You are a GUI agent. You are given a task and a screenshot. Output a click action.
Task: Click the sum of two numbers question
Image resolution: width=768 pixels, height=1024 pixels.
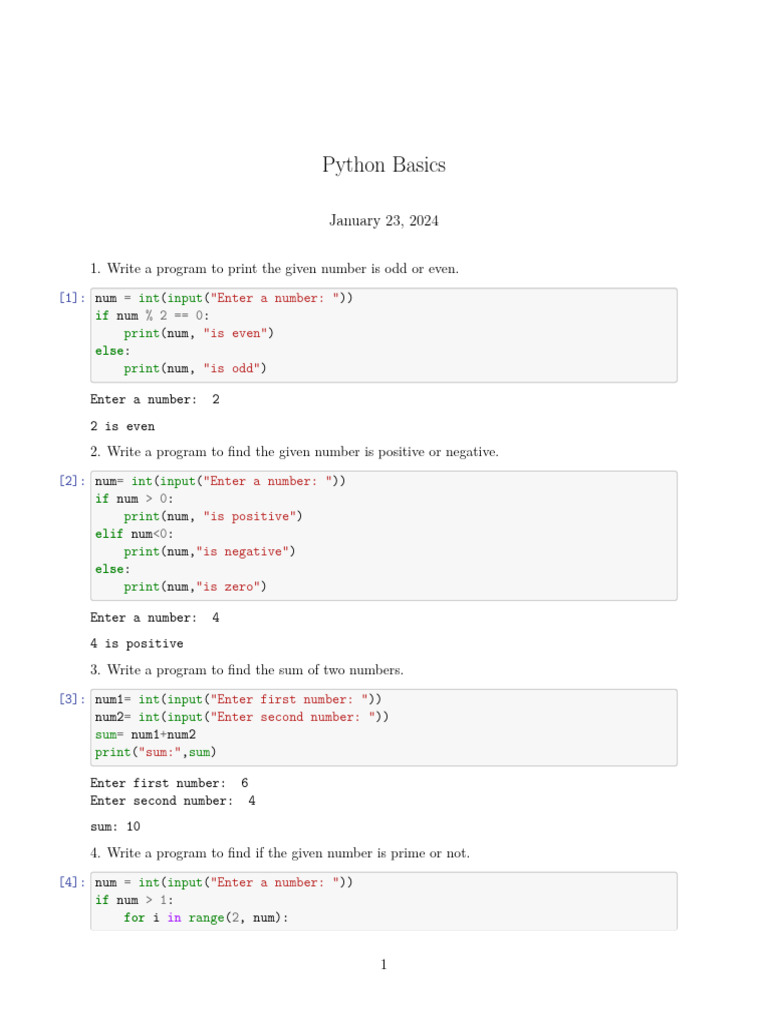click(247, 670)
